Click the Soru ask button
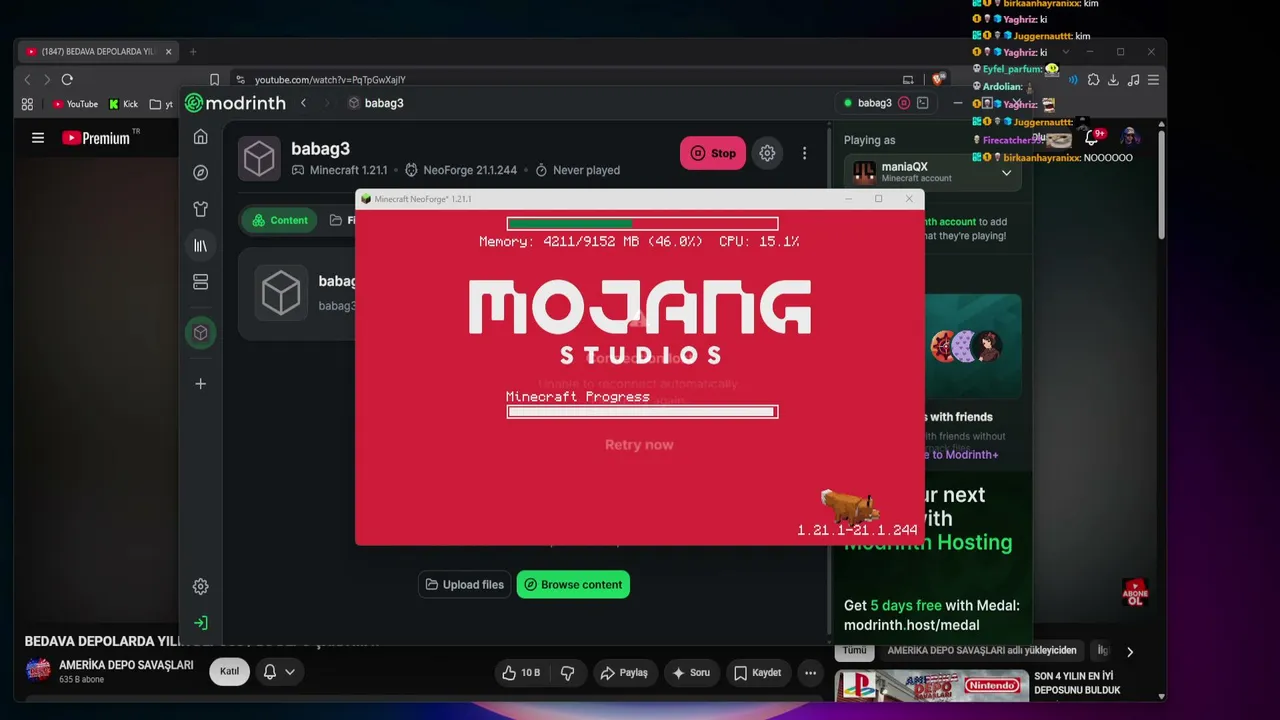 (x=691, y=673)
